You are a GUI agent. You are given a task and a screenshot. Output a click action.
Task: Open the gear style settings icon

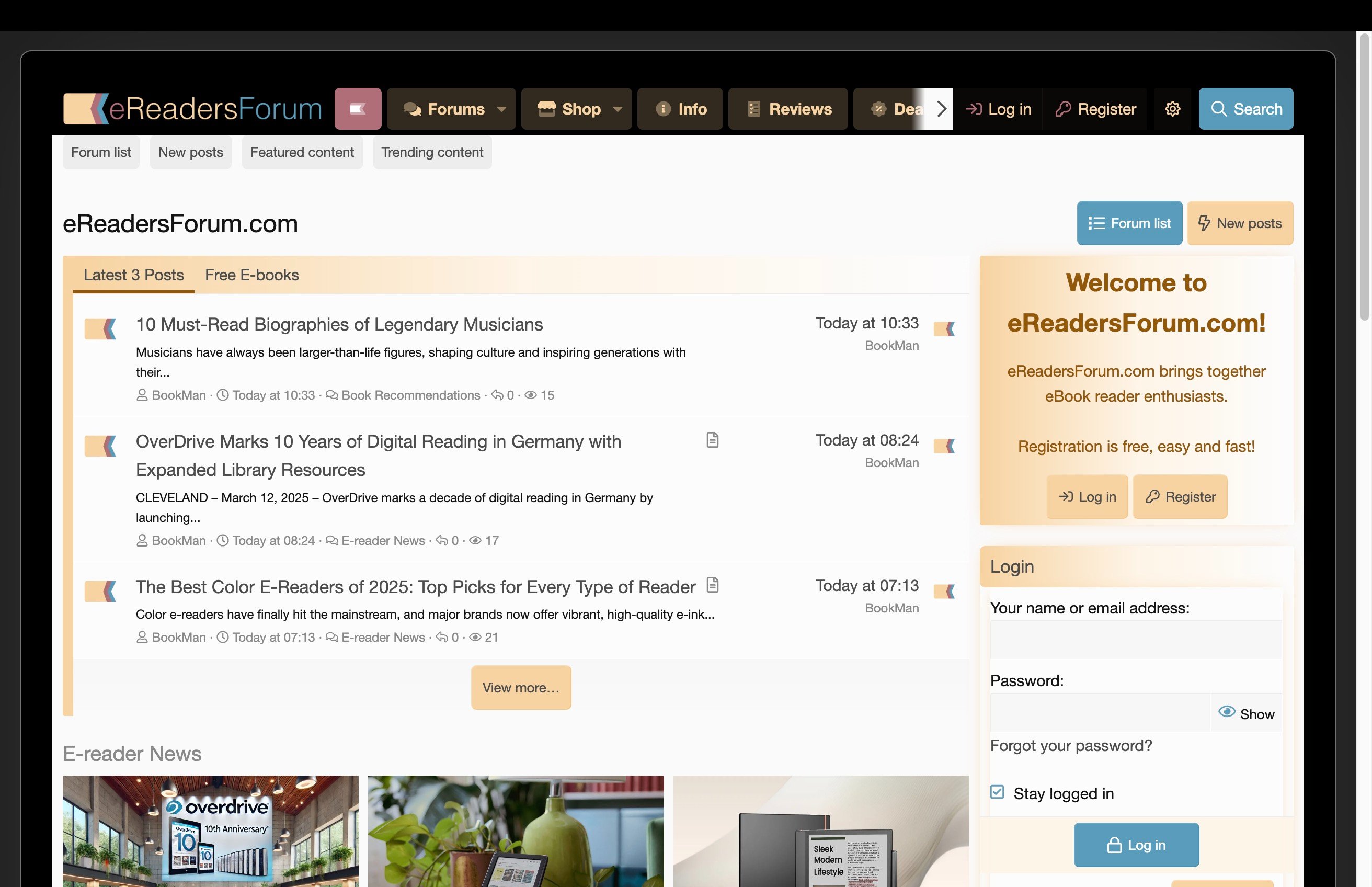tap(1172, 109)
